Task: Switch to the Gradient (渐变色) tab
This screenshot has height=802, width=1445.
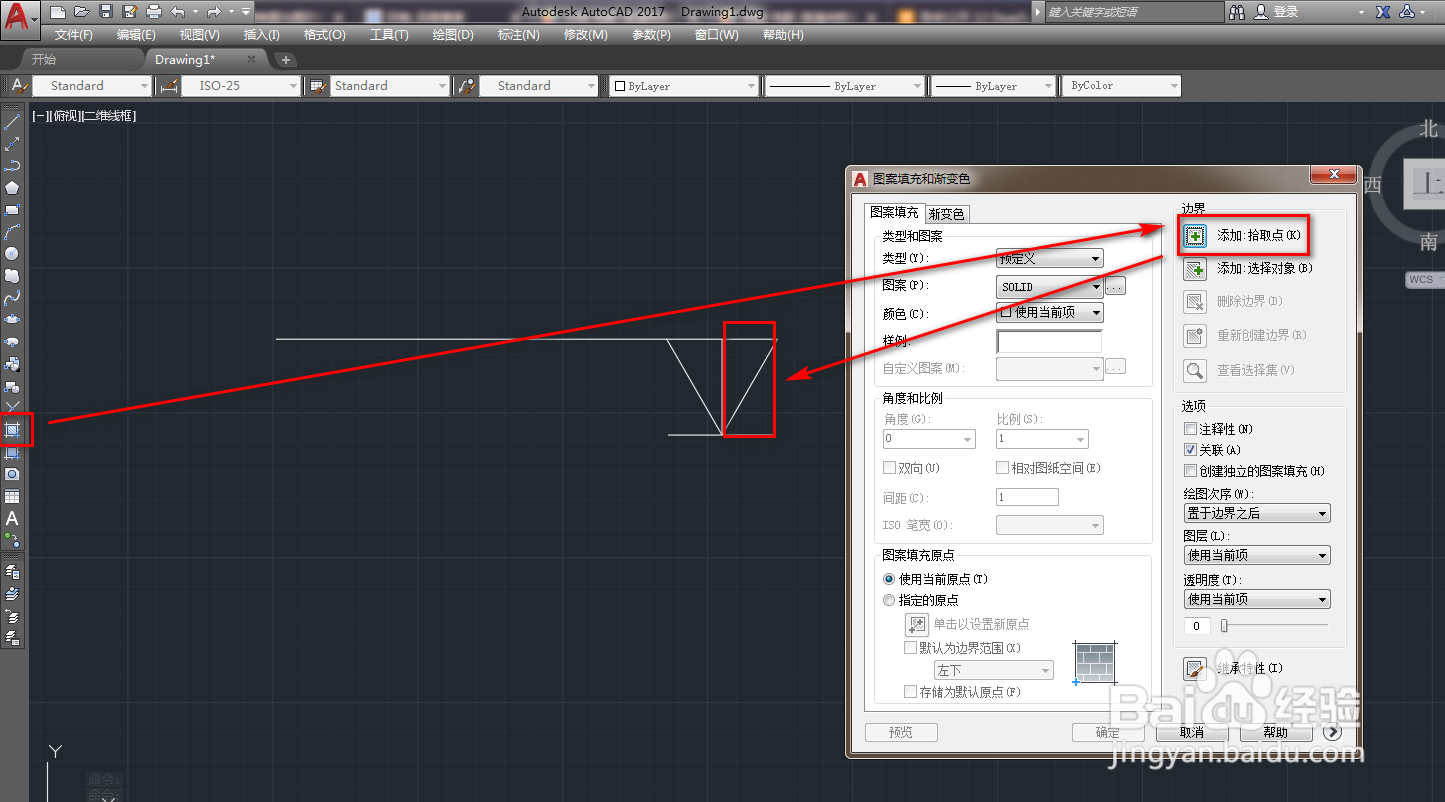Action: (x=947, y=214)
